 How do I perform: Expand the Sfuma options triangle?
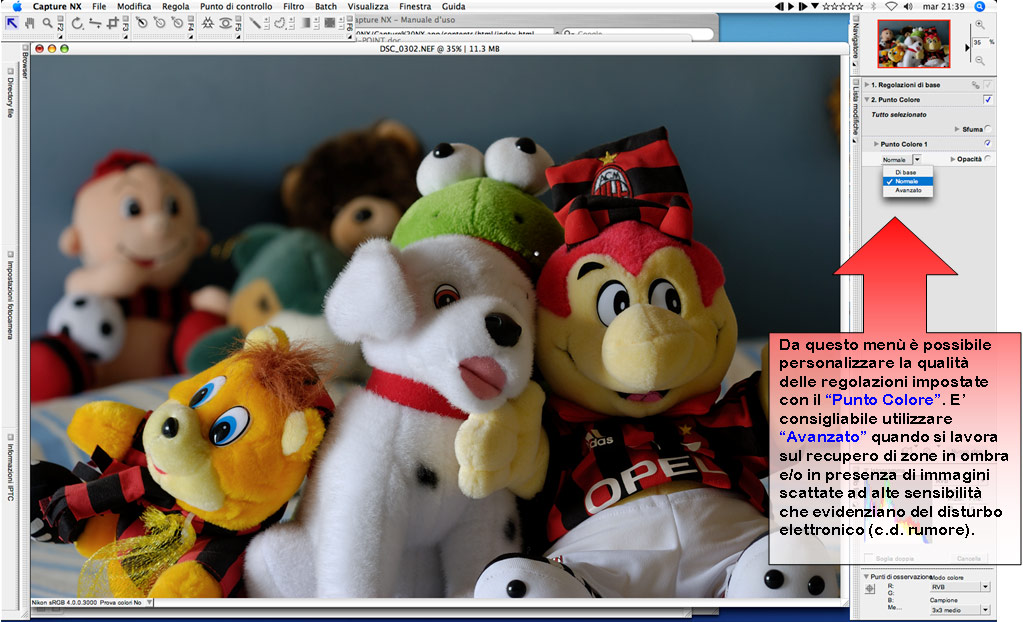point(957,129)
